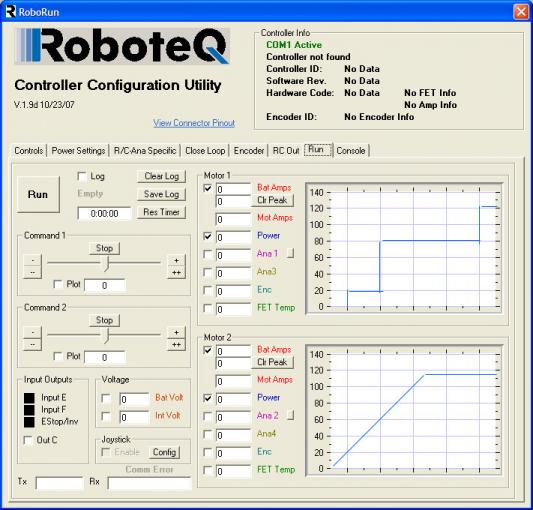Switch to the Console tab
The width and height of the screenshot is (533, 510).
point(351,151)
